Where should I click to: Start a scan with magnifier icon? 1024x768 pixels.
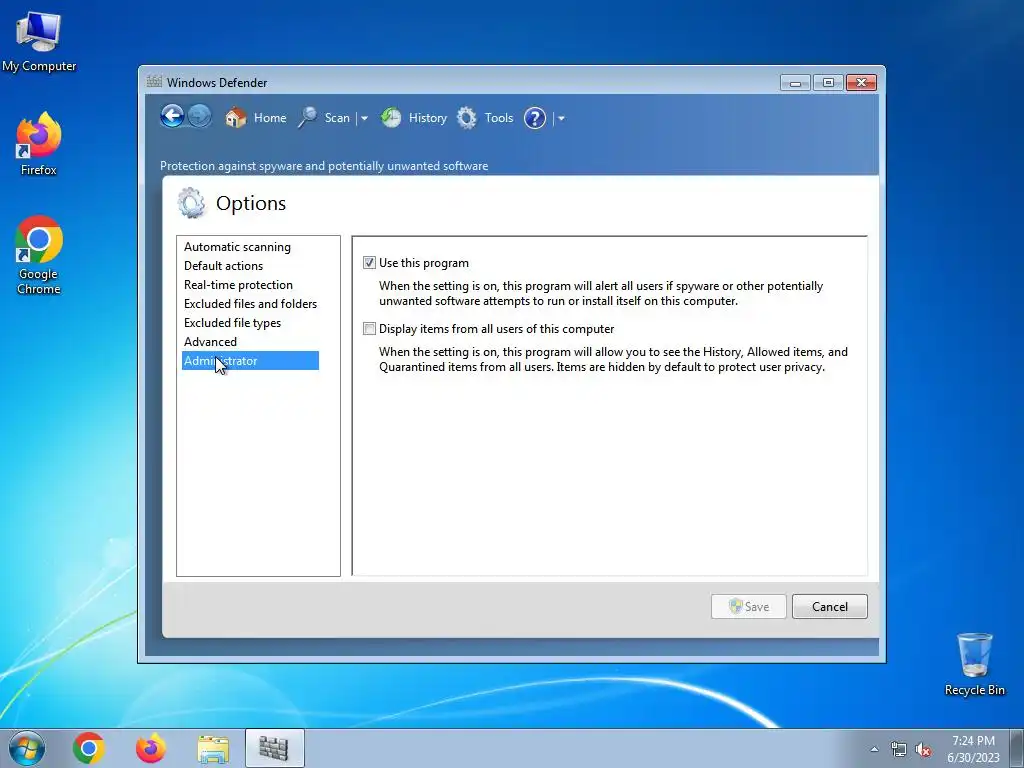click(x=307, y=118)
